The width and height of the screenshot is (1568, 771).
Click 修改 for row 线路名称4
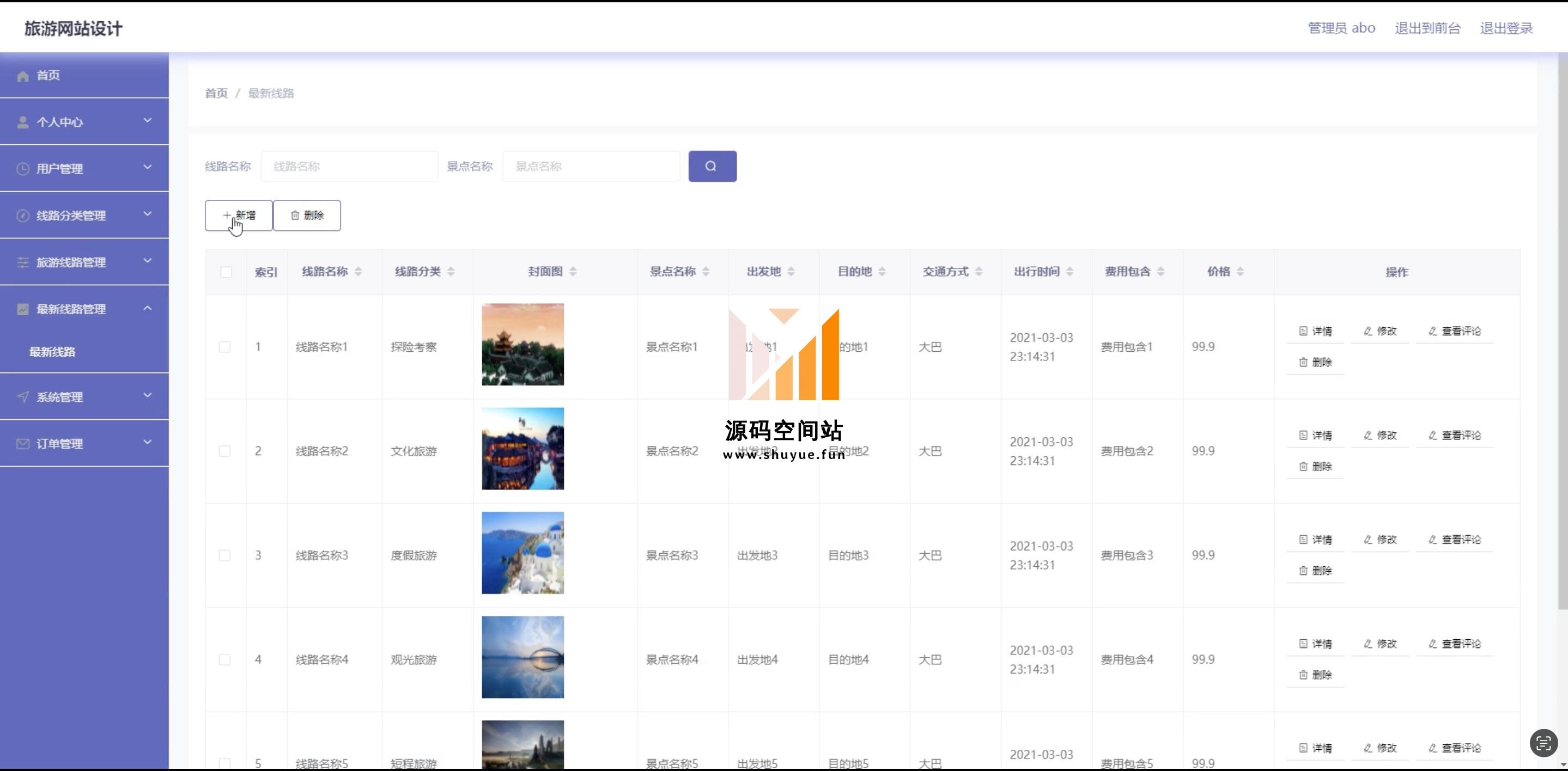(x=1380, y=644)
